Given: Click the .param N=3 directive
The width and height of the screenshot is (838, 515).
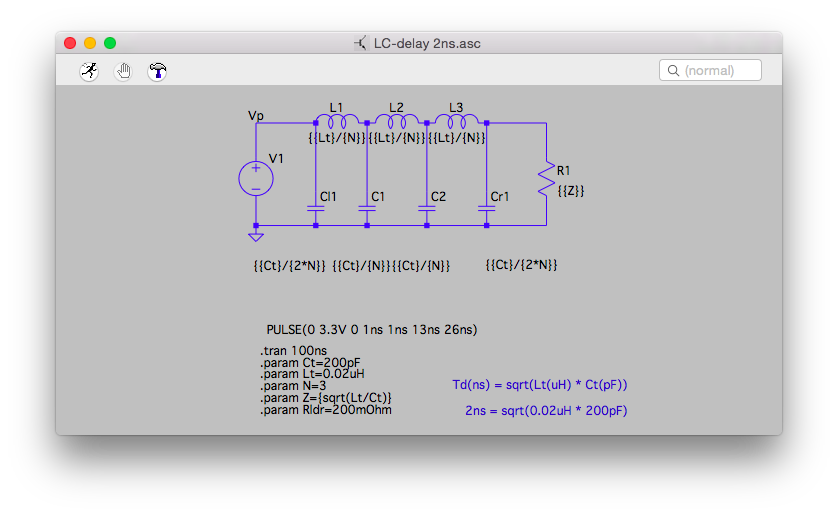Looking at the screenshot, I should click(293, 386).
